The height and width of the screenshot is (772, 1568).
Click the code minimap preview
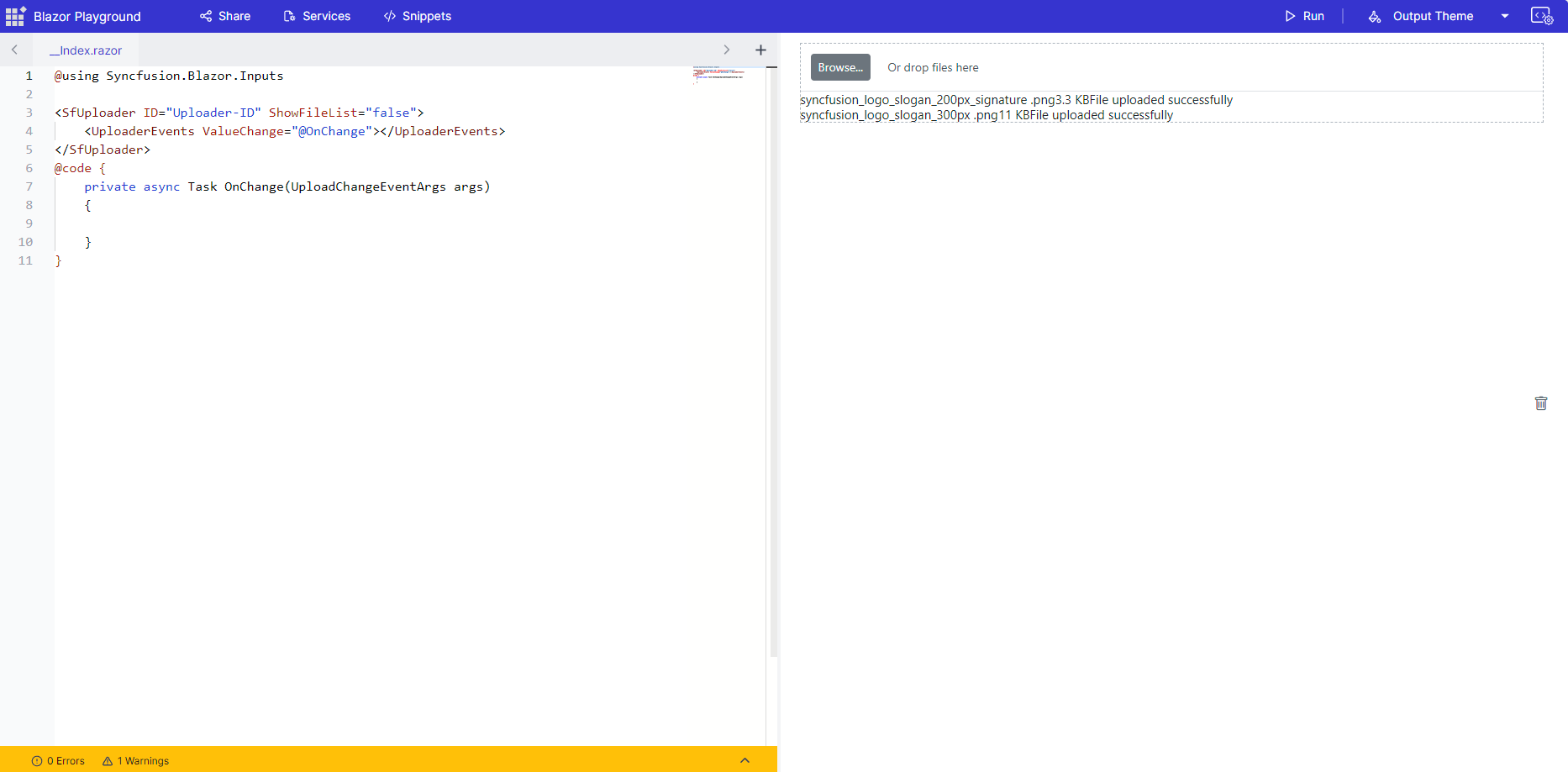[718, 75]
